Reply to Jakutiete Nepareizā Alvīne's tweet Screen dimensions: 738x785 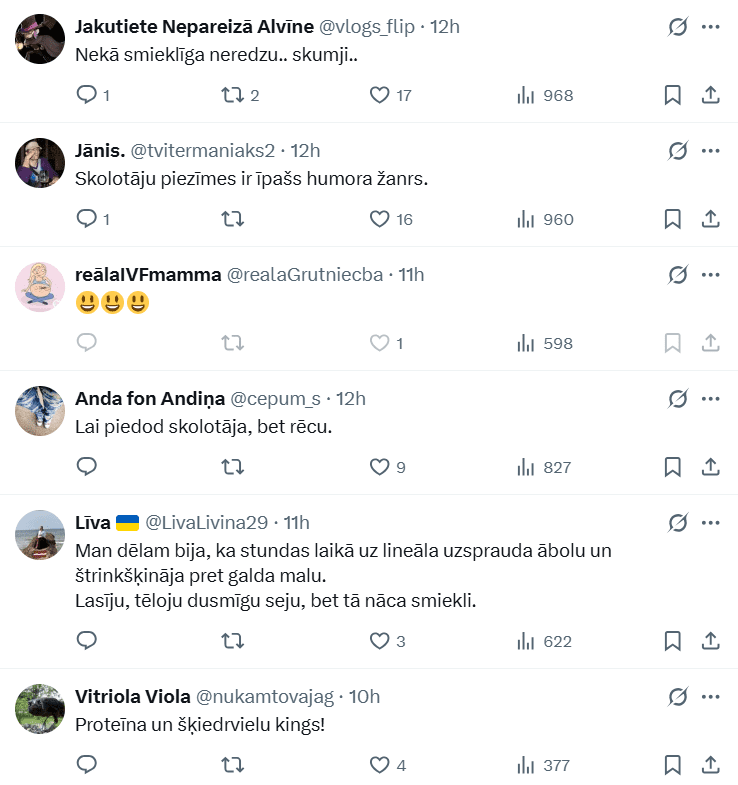87,95
